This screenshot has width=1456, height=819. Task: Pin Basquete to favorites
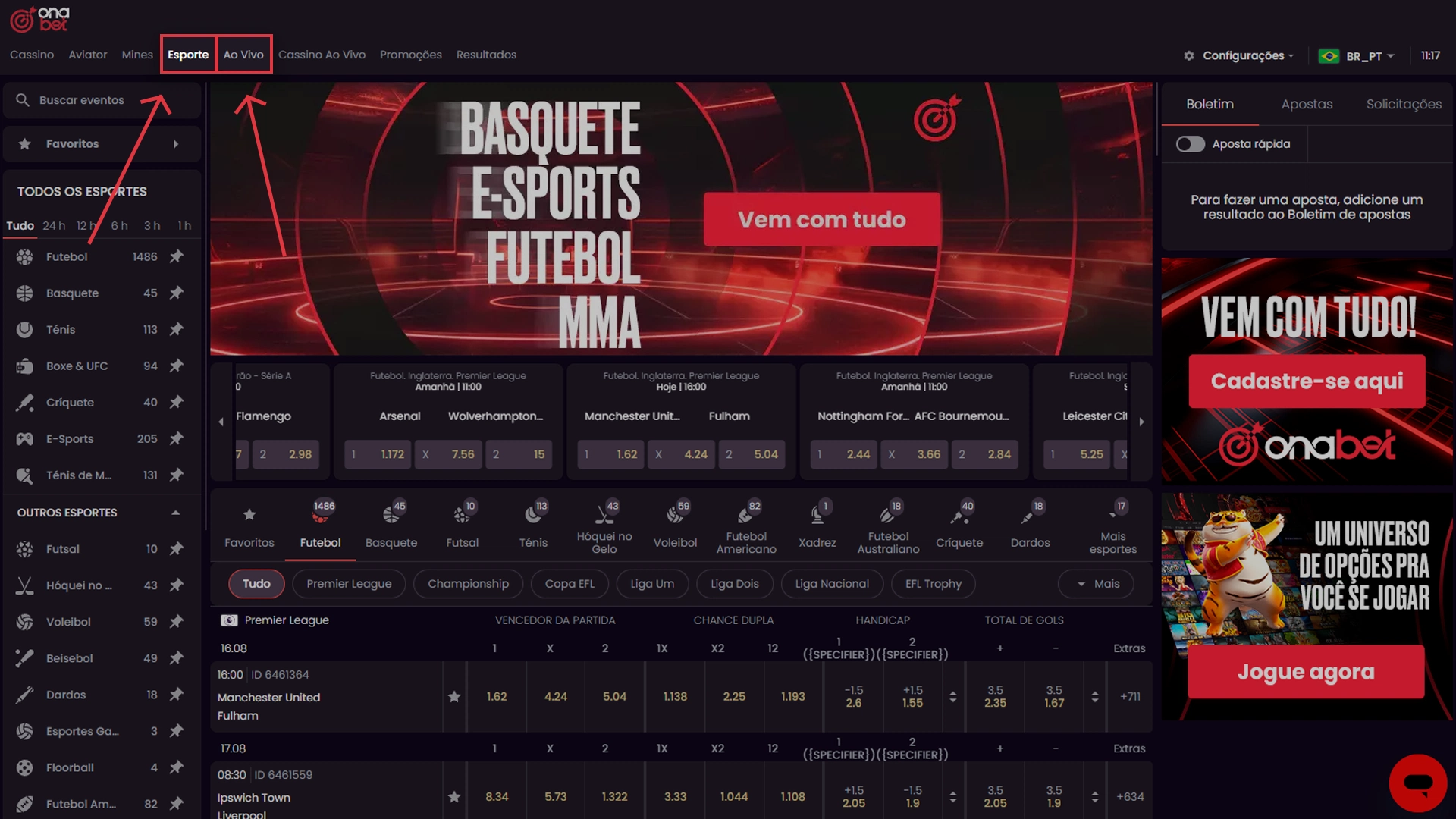[x=177, y=293]
